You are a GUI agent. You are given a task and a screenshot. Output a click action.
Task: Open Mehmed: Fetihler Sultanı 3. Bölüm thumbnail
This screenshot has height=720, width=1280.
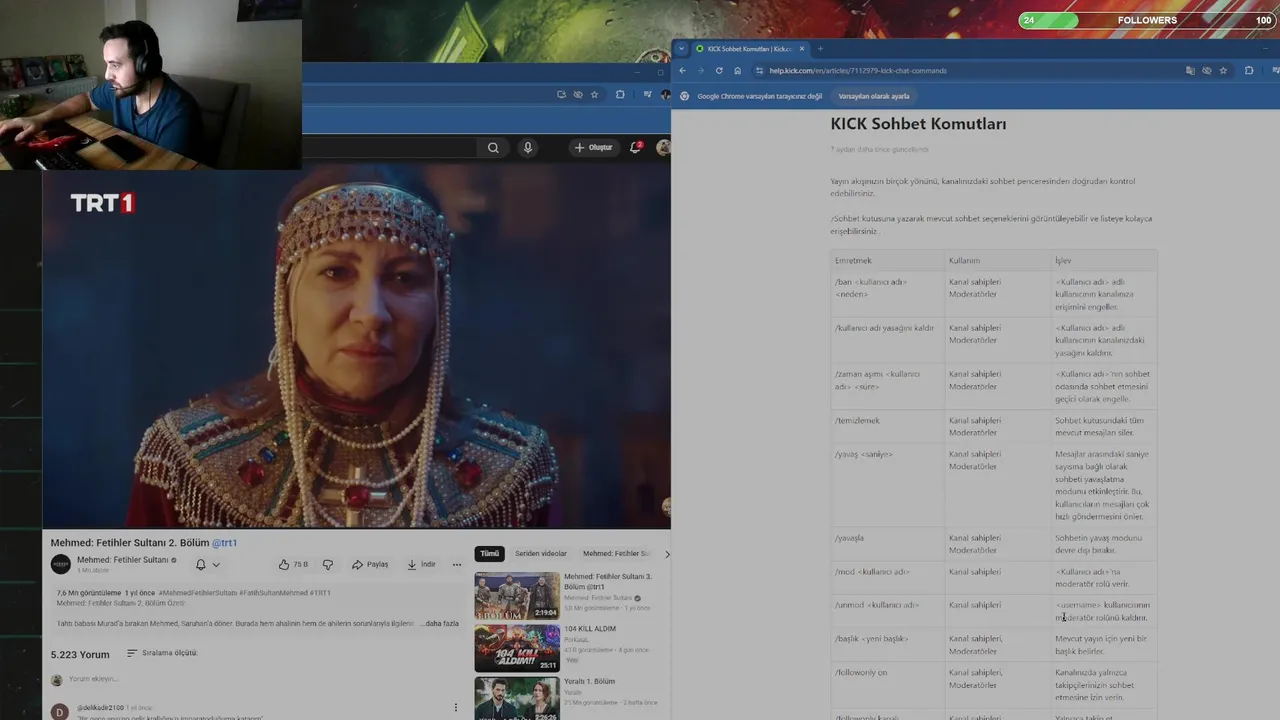(517, 595)
